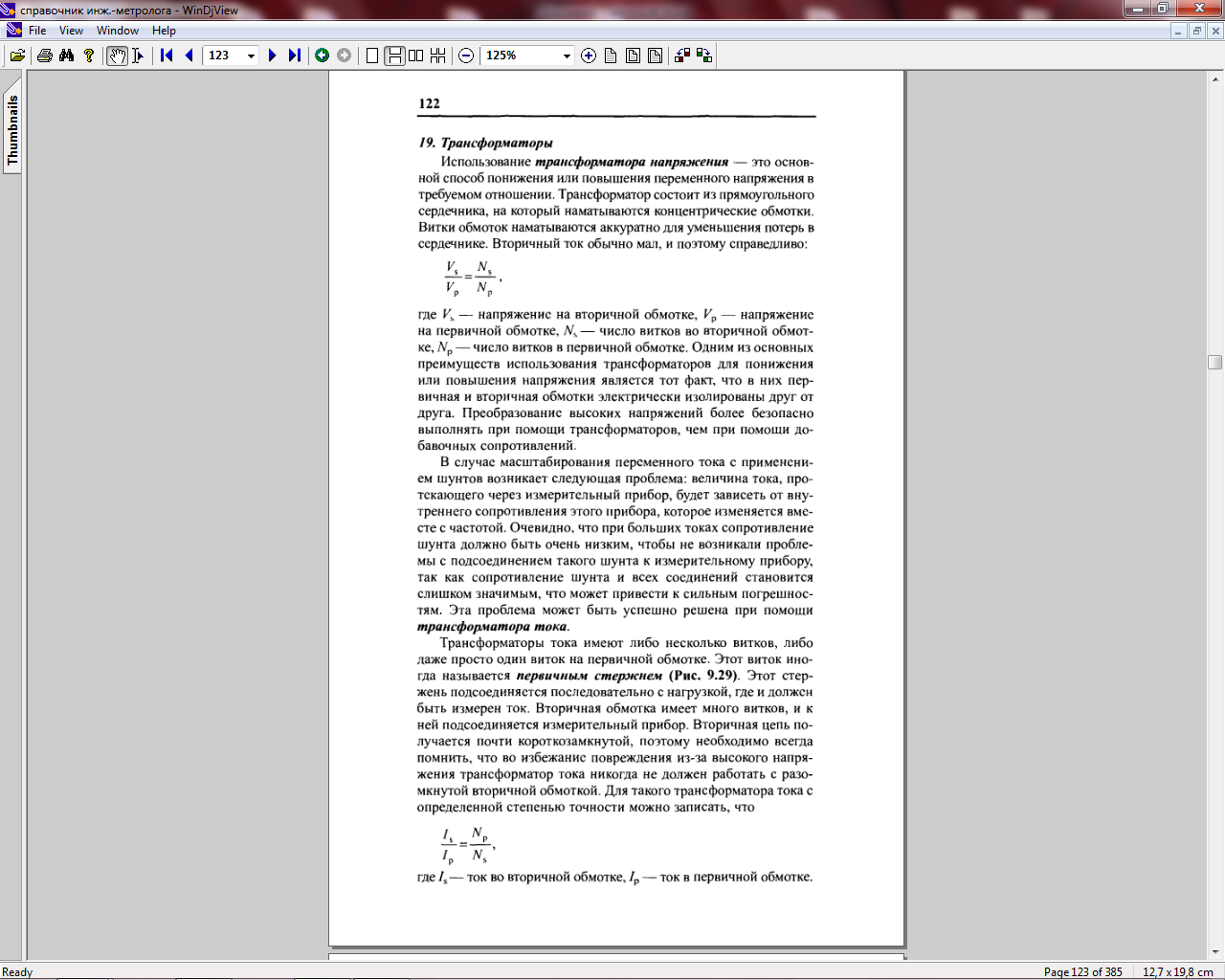Click the rotate left icon
Screen dimensions: 1225x980
coord(682,56)
